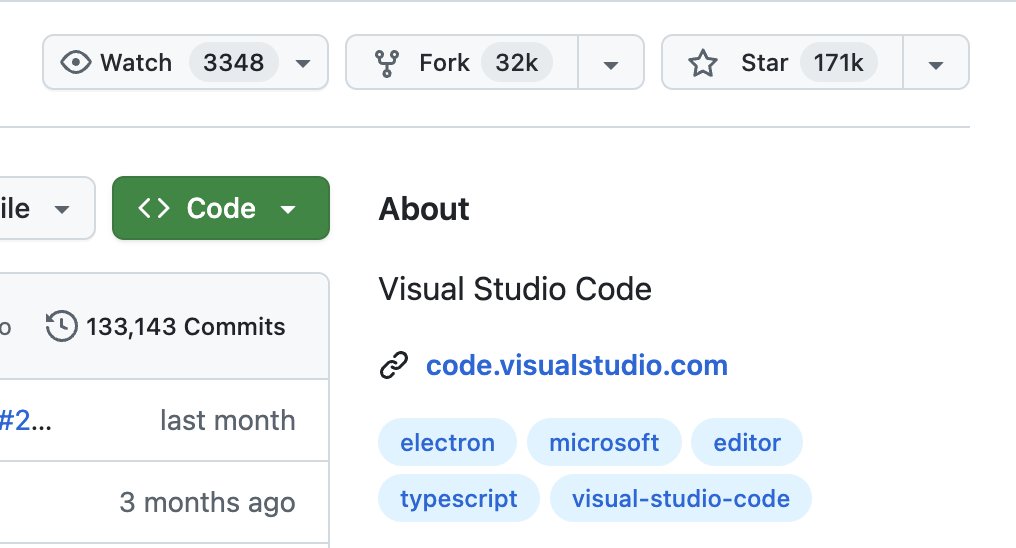Click the link chain icon

pyautogui.click(x=394, y=366)
